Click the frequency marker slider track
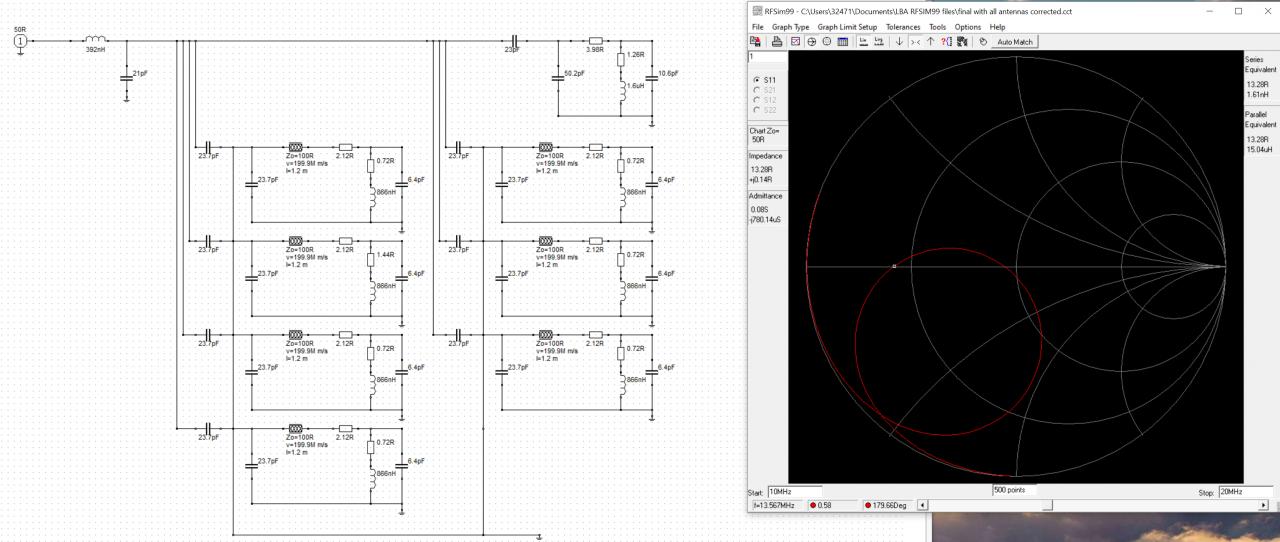Image resolution: width=1280 pixels, height=542 pixels. tap(1090, 505)
